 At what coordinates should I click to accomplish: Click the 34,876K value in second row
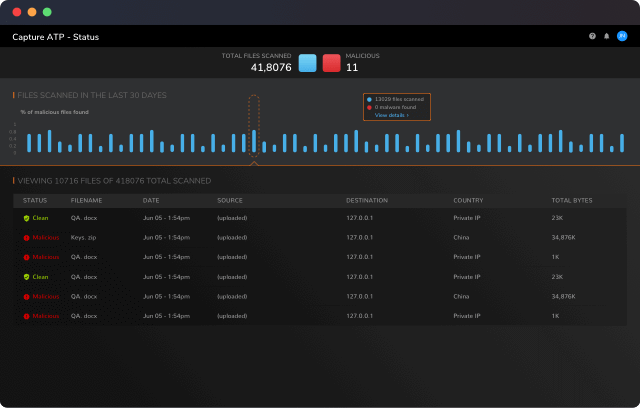point(565,237)
